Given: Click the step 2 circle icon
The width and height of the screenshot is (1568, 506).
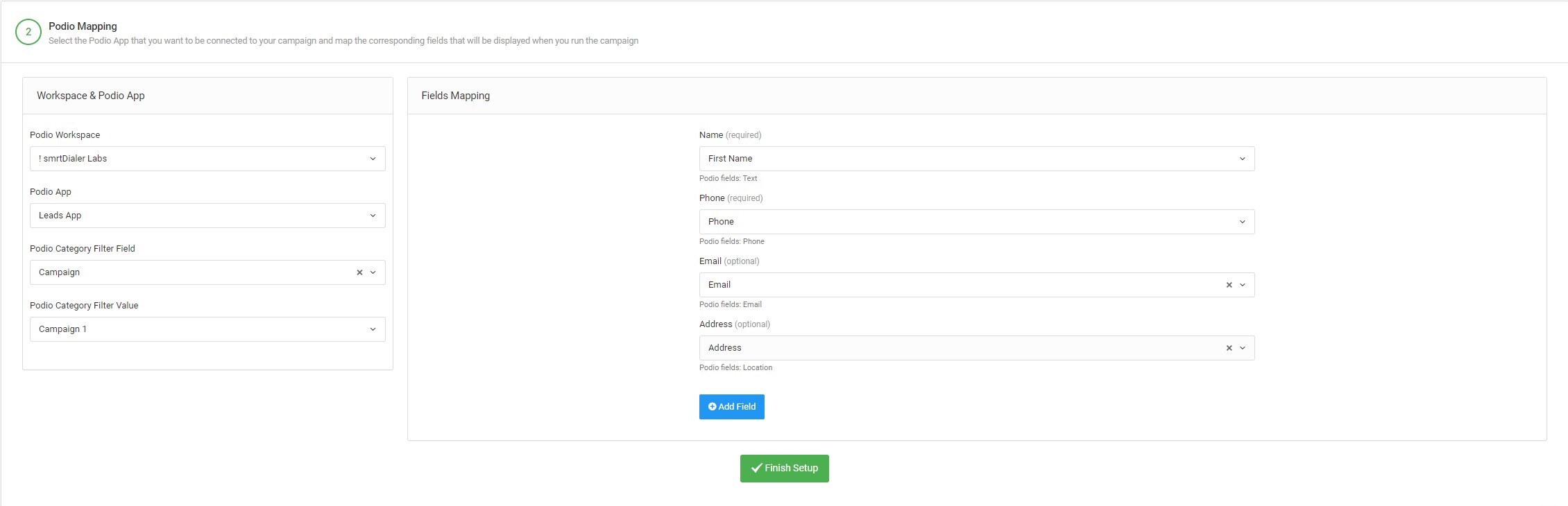Looking at the screenshot, I should tap(28, 32).
